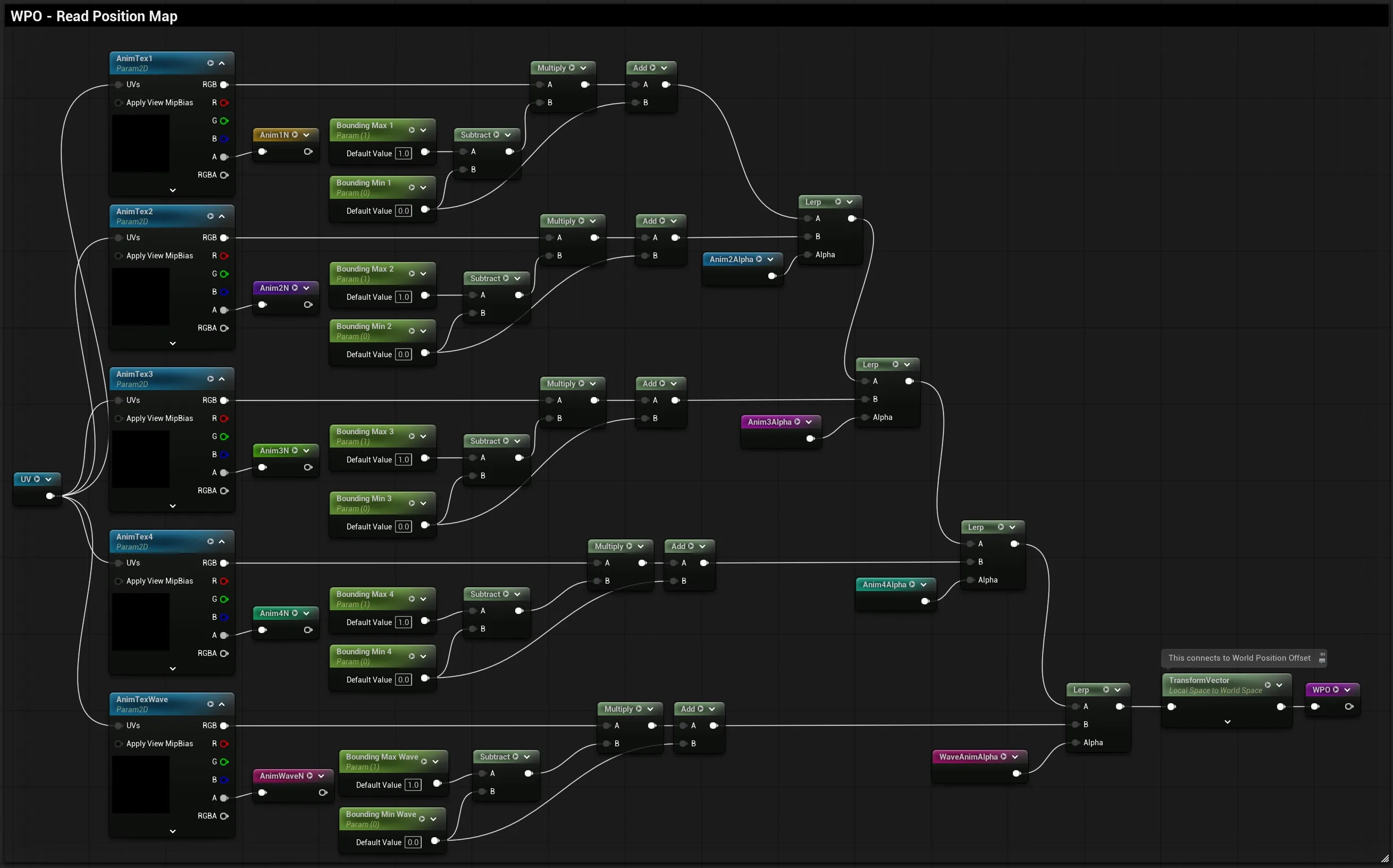Click the green G output pin on AnimTex1
This screenshot has height=868, width=1393.
pyautogui.click(x=224, y=121)
